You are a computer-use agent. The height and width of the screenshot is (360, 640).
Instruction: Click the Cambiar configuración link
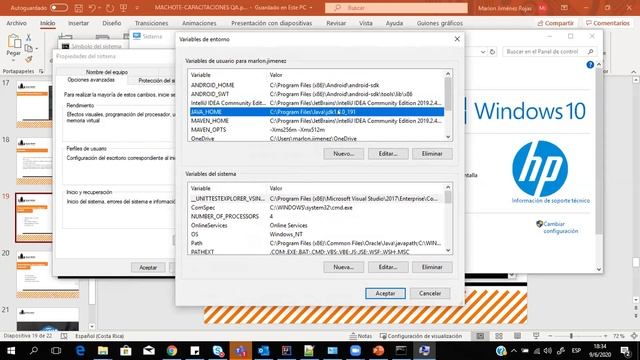(x=560, y=227)
